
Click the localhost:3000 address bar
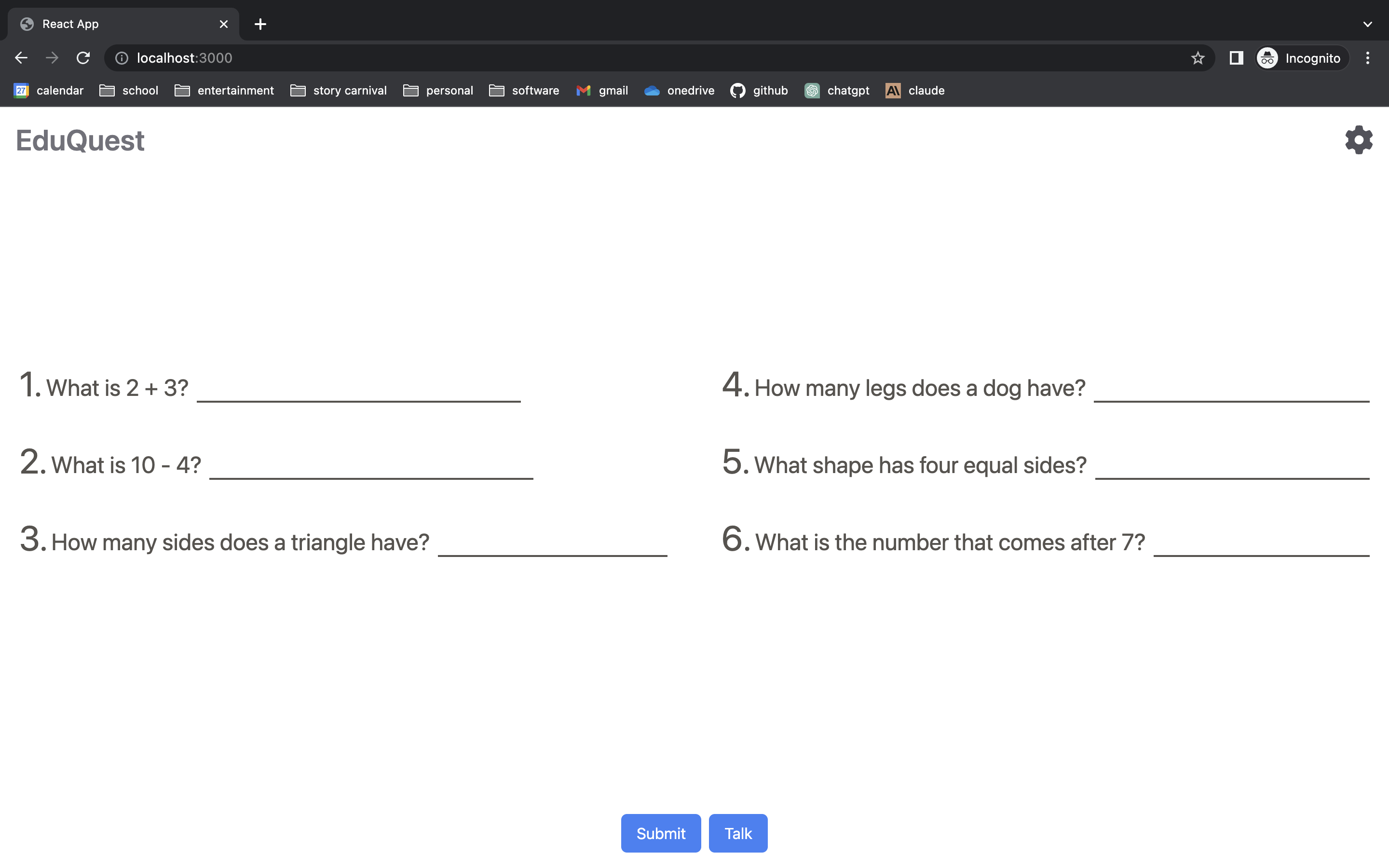tap(631, 58)
